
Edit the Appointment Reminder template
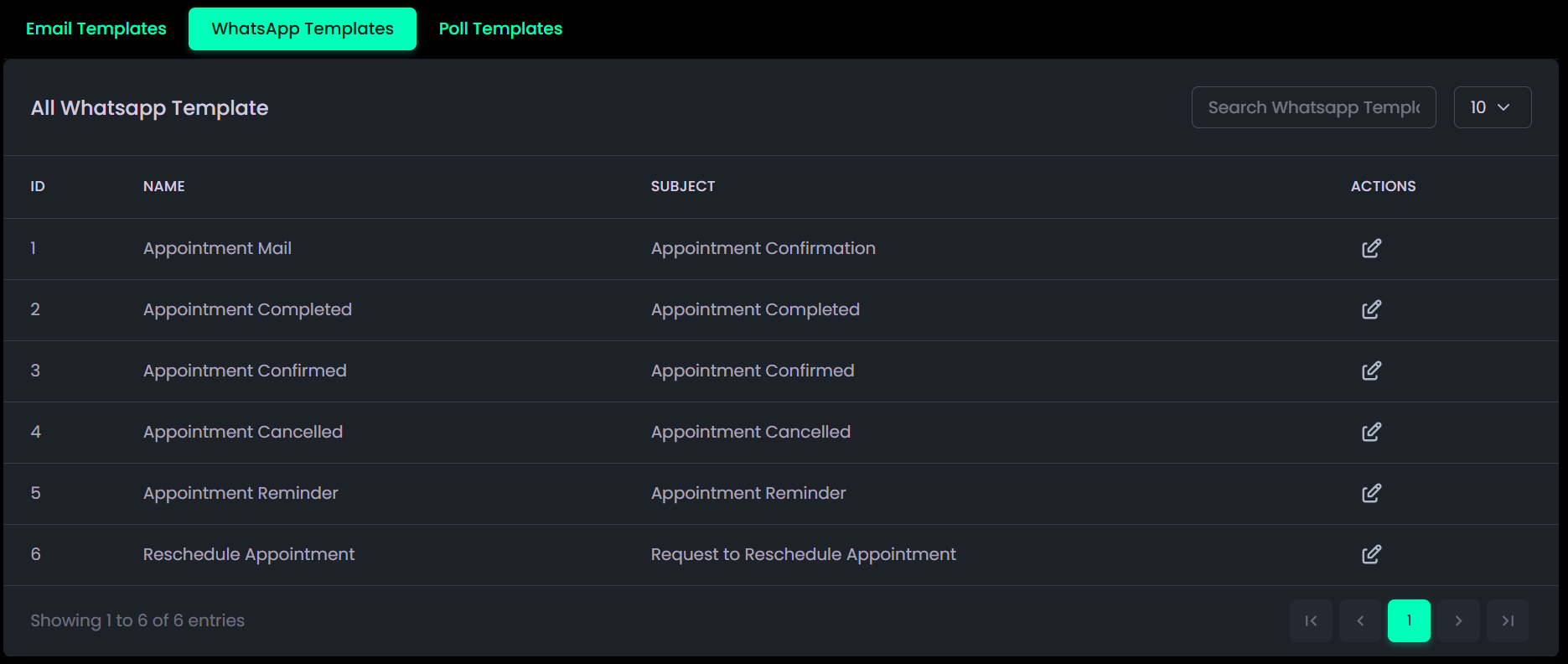pyautogui.click(x=1371, y=493)
